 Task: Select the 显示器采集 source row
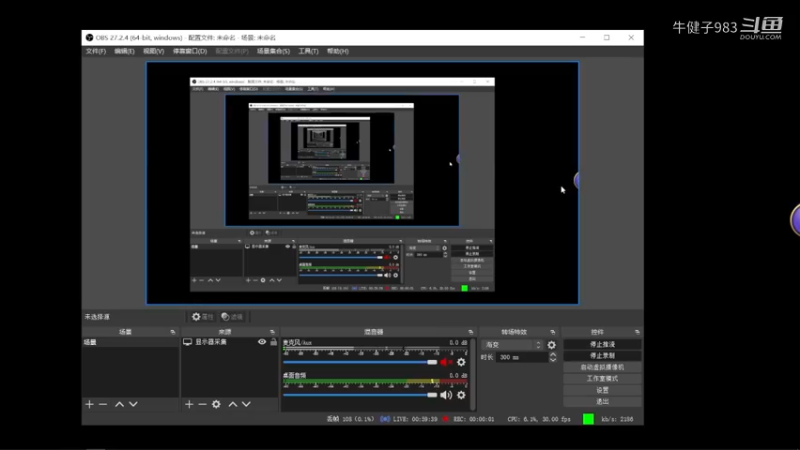tap(230, 342)
